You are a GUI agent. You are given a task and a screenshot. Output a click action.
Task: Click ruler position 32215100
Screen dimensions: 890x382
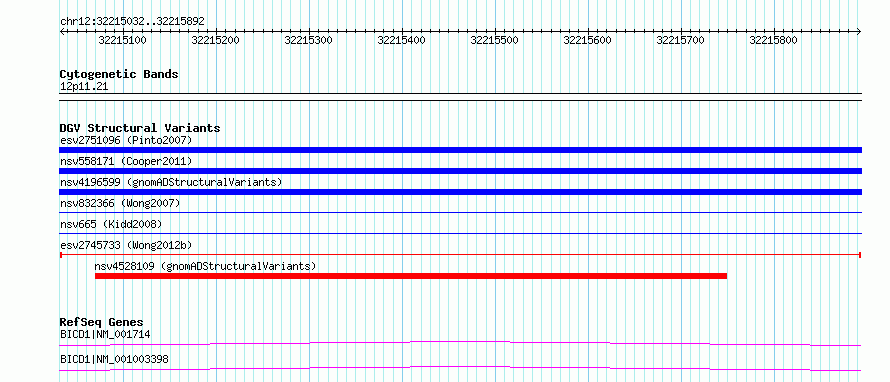coord(123,40)
